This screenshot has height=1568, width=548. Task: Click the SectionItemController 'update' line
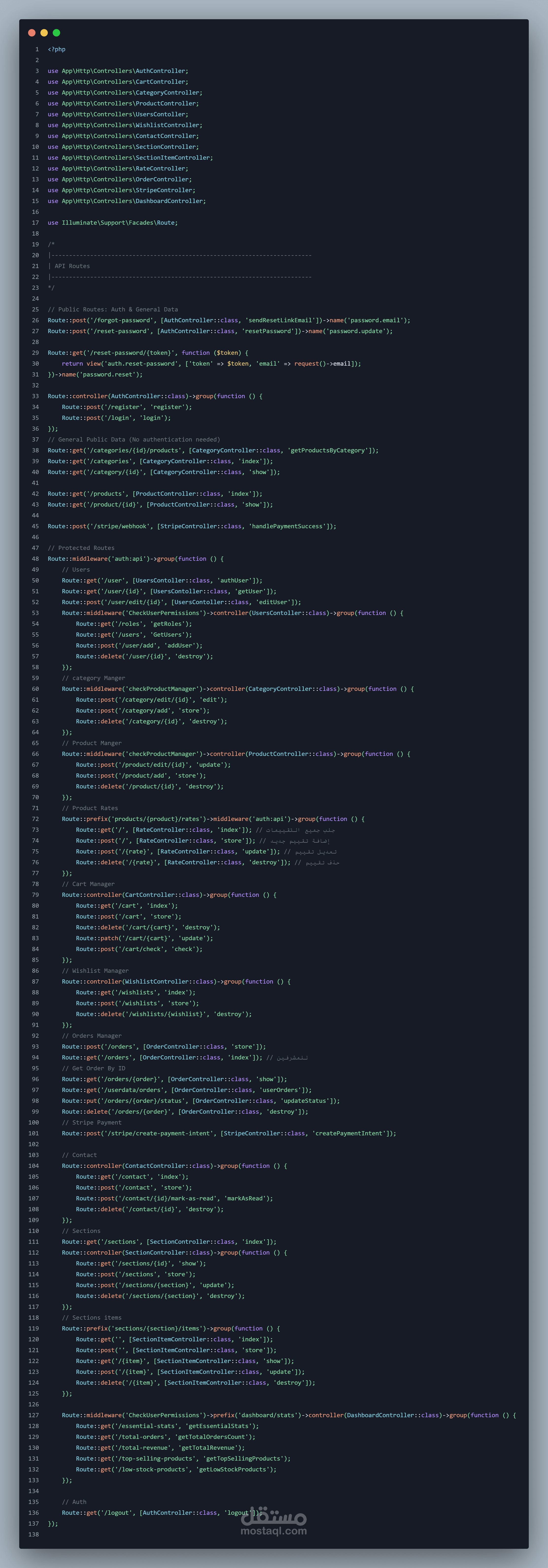(x=190, y=1372)
